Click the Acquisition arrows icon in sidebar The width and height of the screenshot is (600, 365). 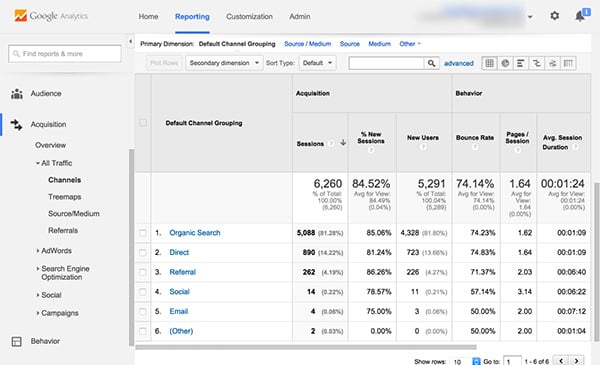point(16,124)
